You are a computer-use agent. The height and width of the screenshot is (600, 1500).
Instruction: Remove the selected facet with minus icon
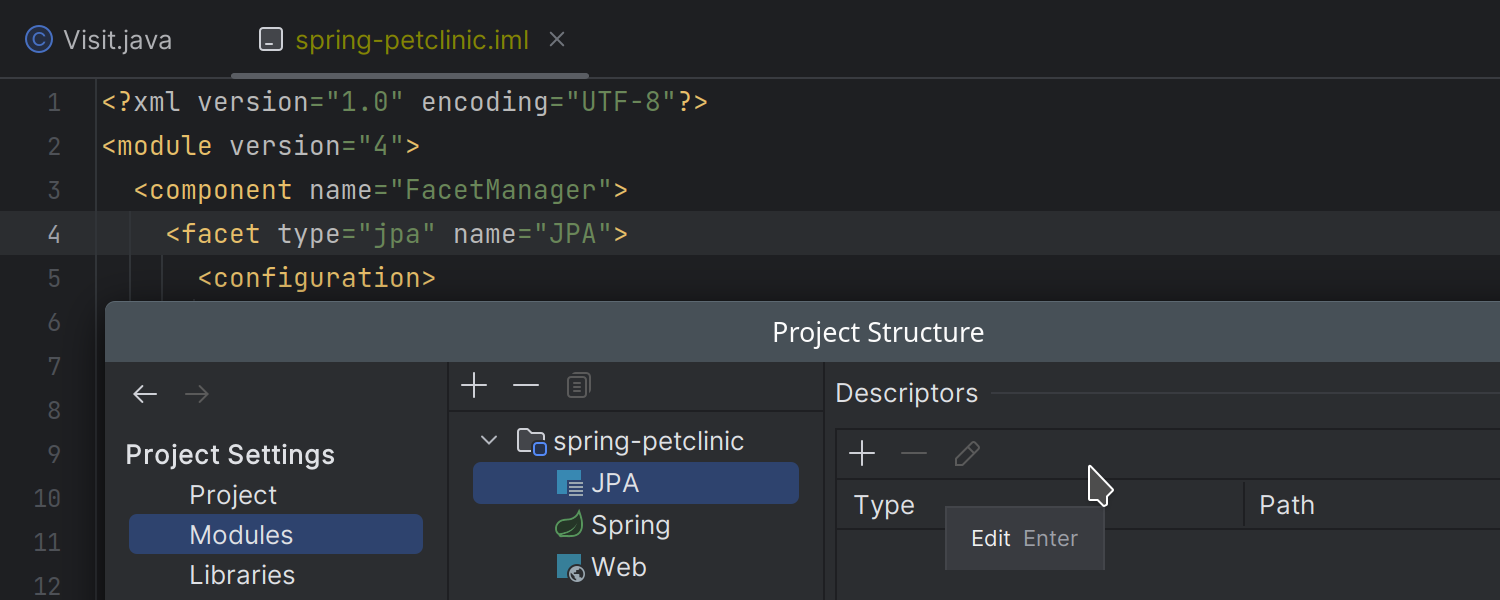526,385
